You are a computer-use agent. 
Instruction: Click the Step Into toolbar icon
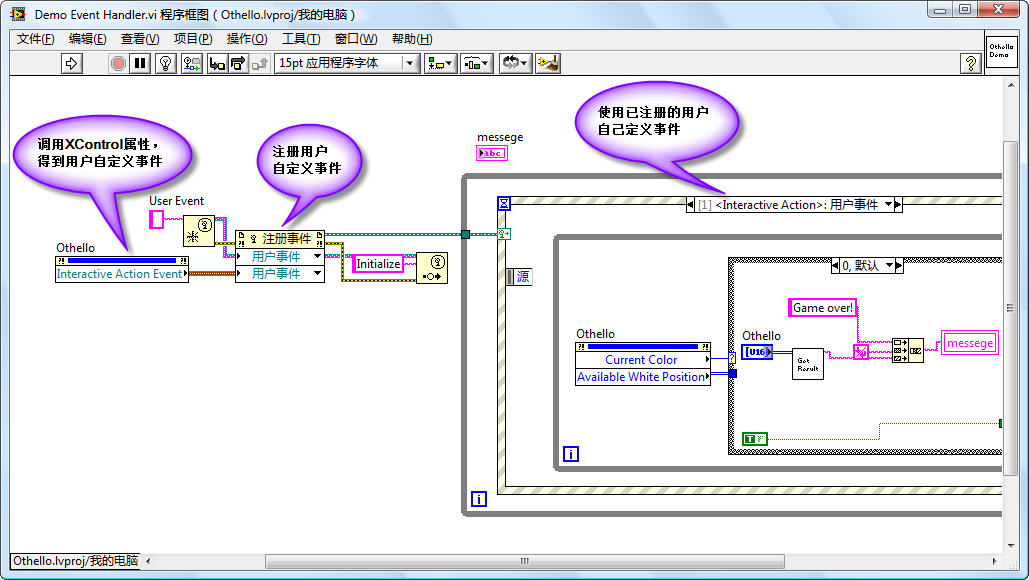pos(216,63)
